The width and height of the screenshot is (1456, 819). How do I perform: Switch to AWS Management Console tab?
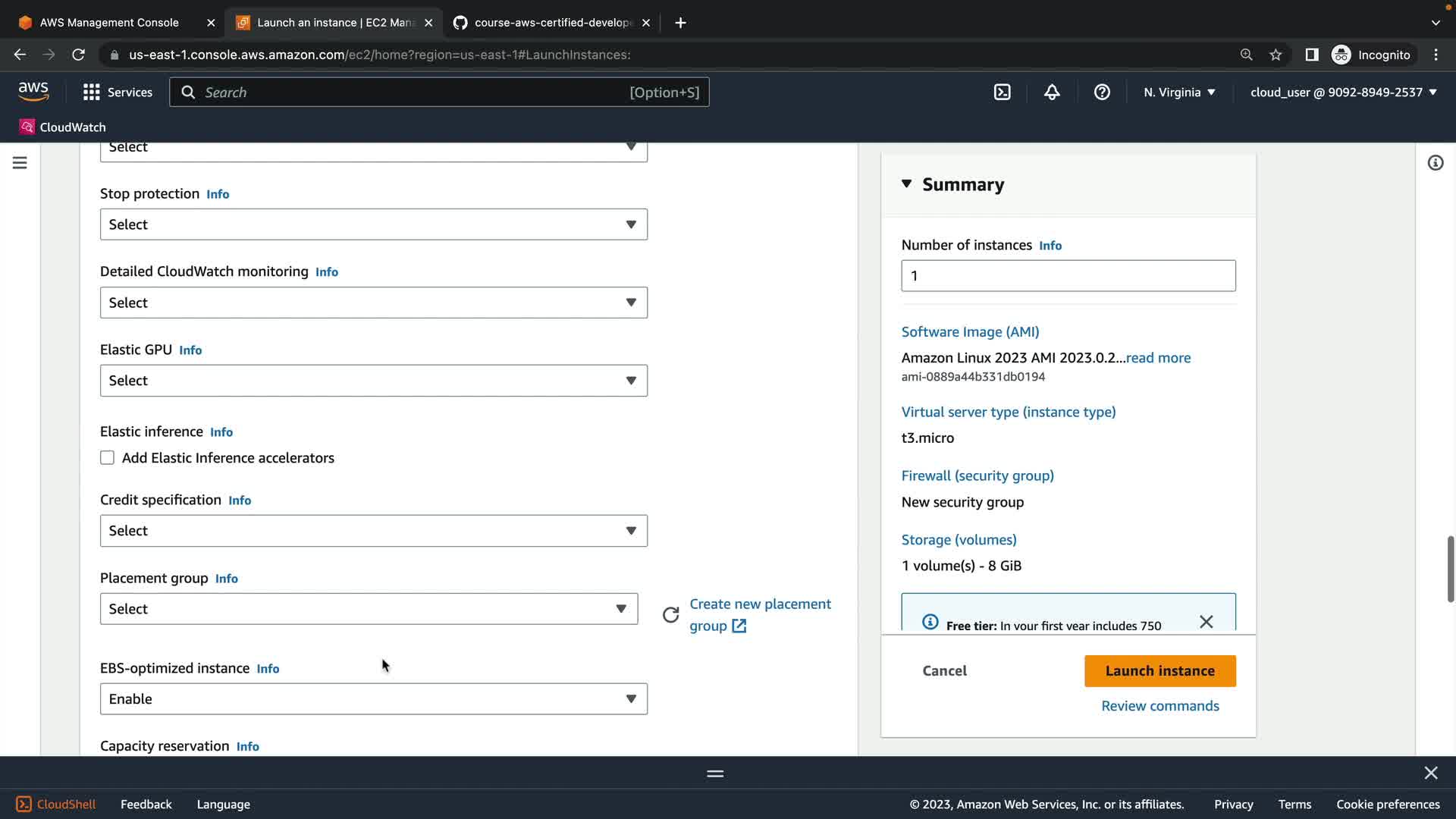click(x=109, y=23)
